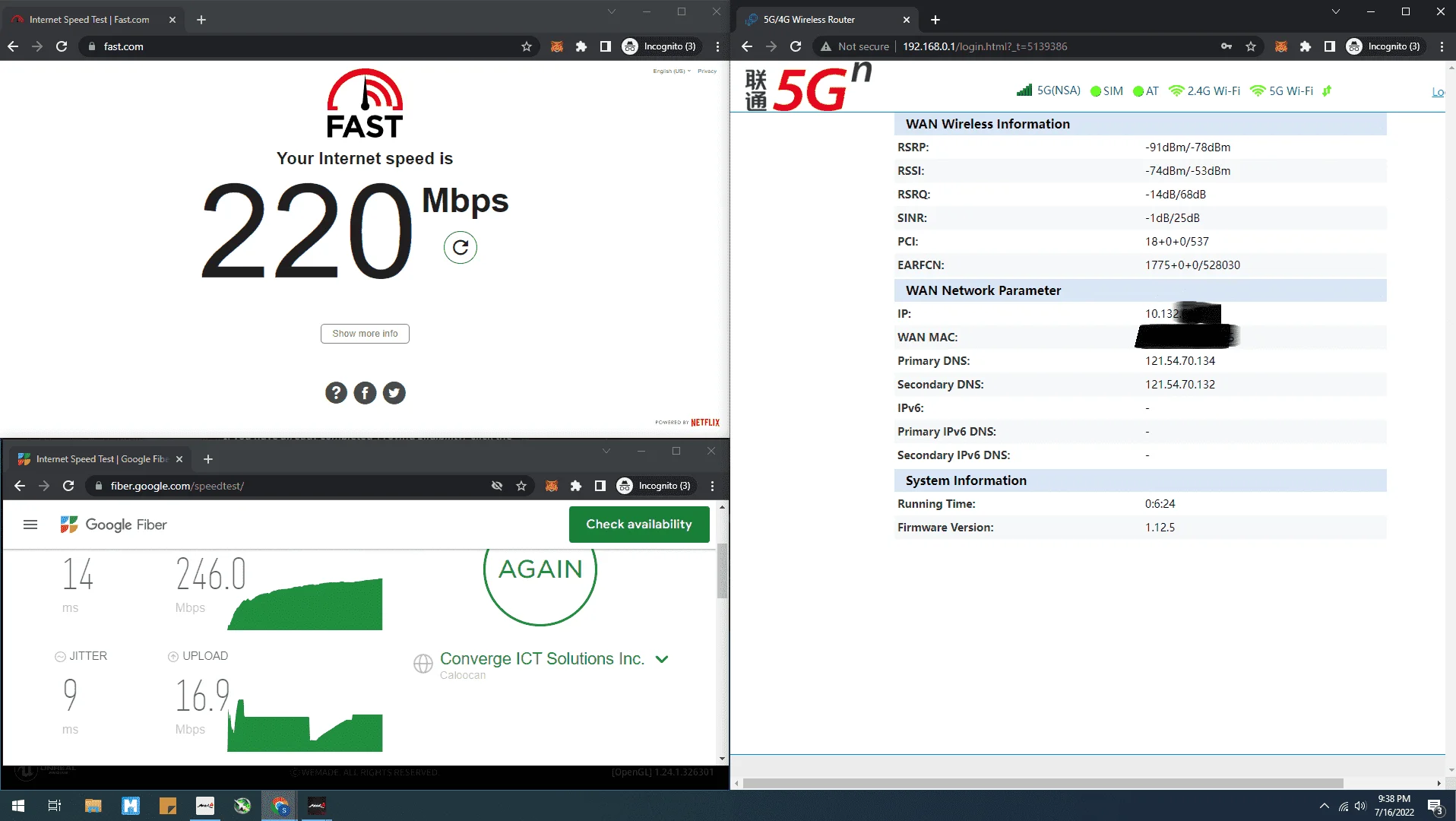Open a new tab in the fast.com window
This screenshot has height=821, width=1456.
click(x=201, y=20)
